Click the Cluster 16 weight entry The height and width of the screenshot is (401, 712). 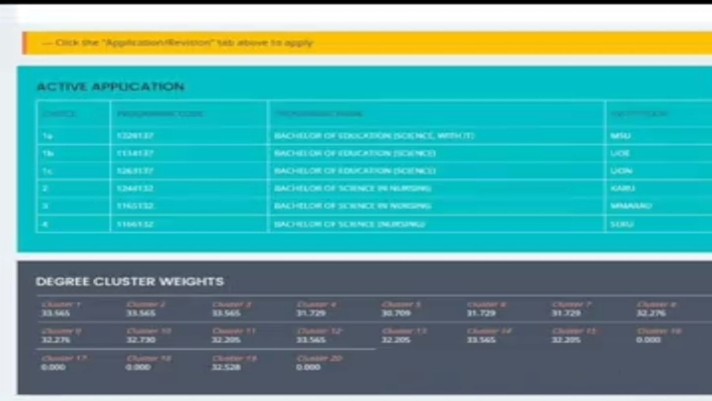tap(651, 336)
